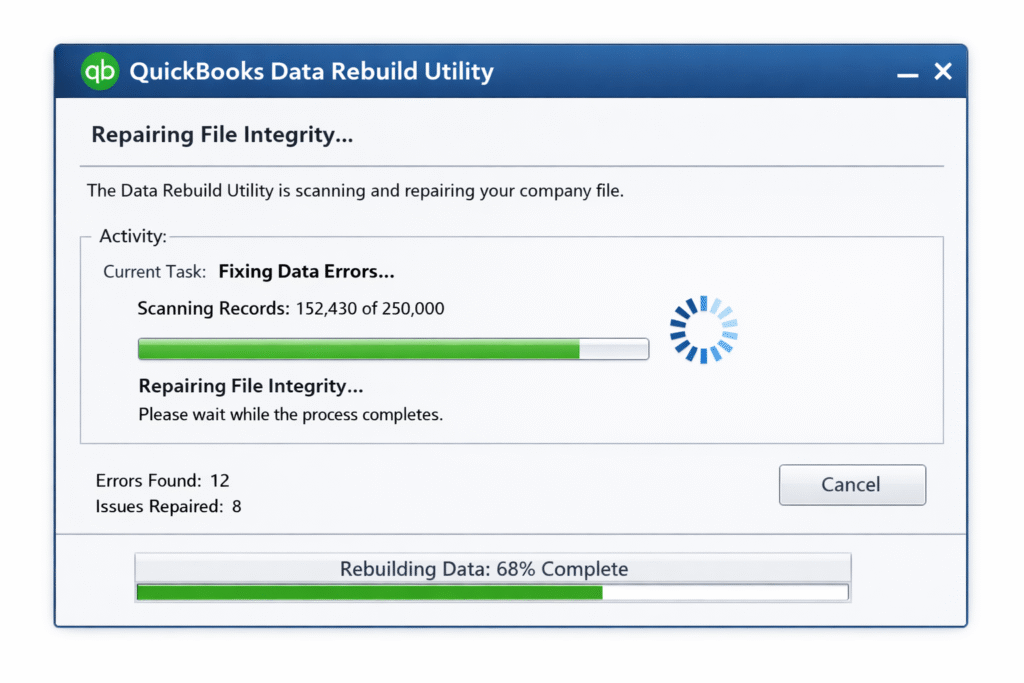Click the Repairing File Integrity heading
This screenshot has width=1024, height=683.
pyautogui.click(x=221, y=134)
